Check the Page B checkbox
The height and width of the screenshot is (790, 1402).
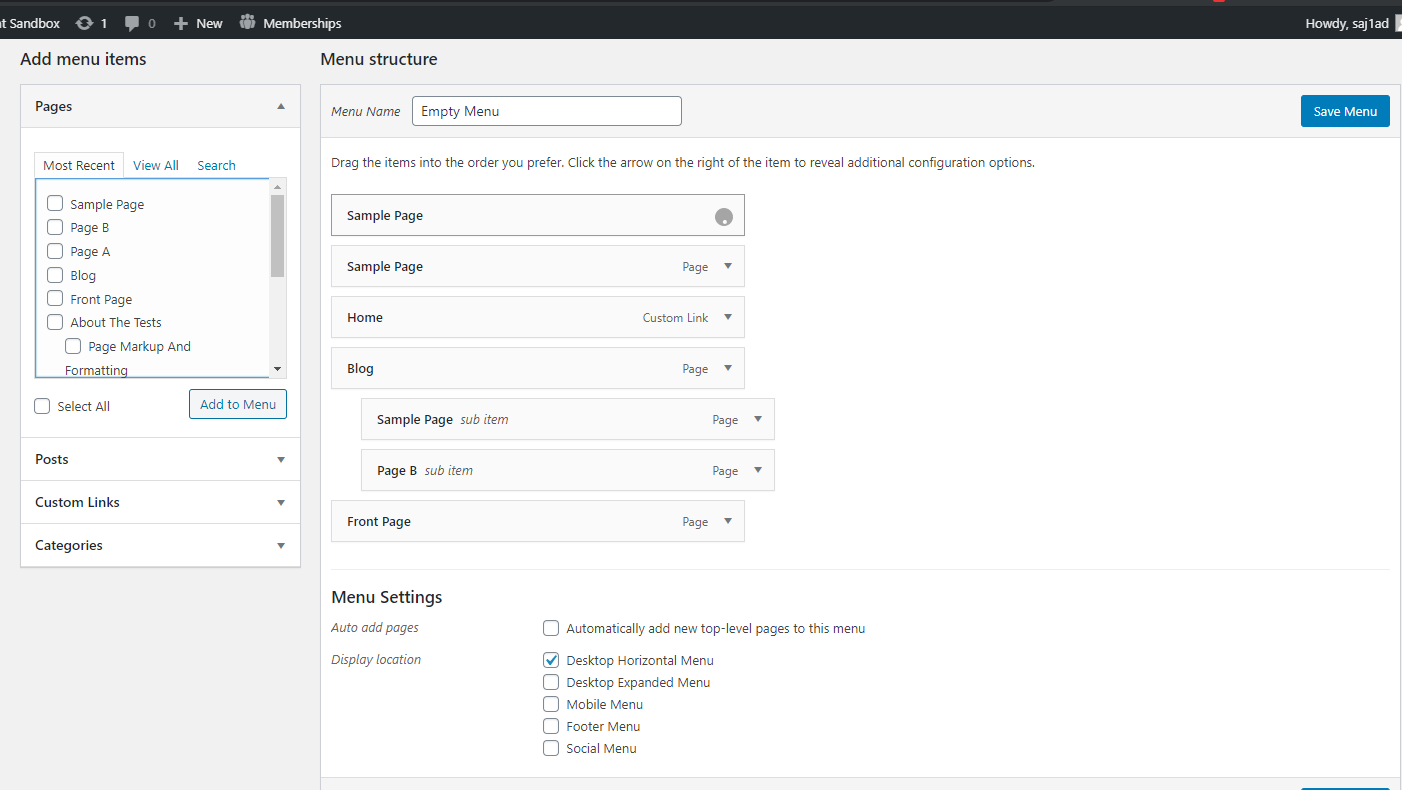55,228
